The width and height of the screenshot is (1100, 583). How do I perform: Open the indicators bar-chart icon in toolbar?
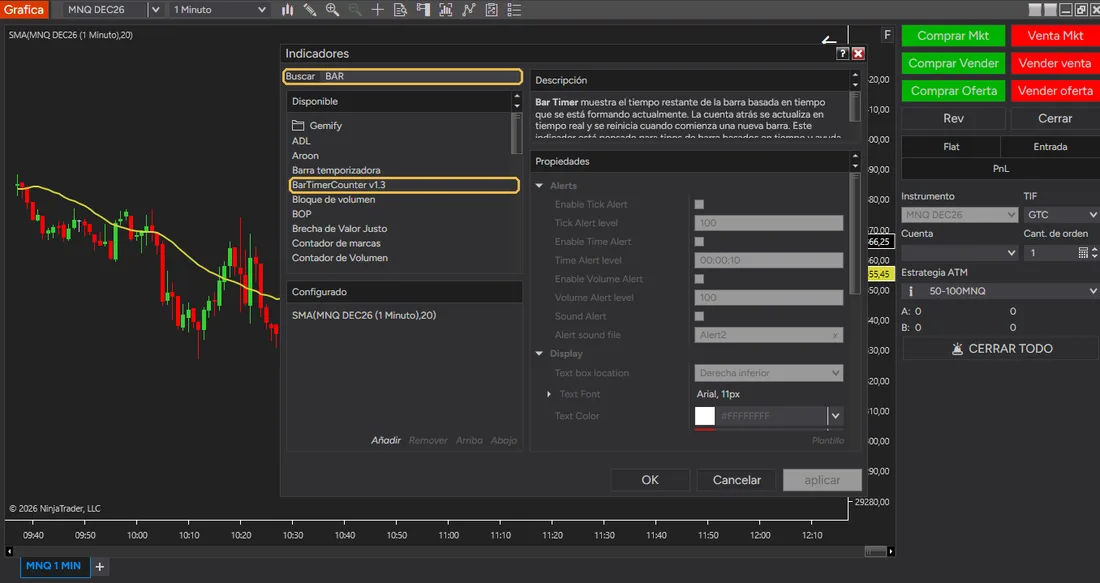point(445,10)
